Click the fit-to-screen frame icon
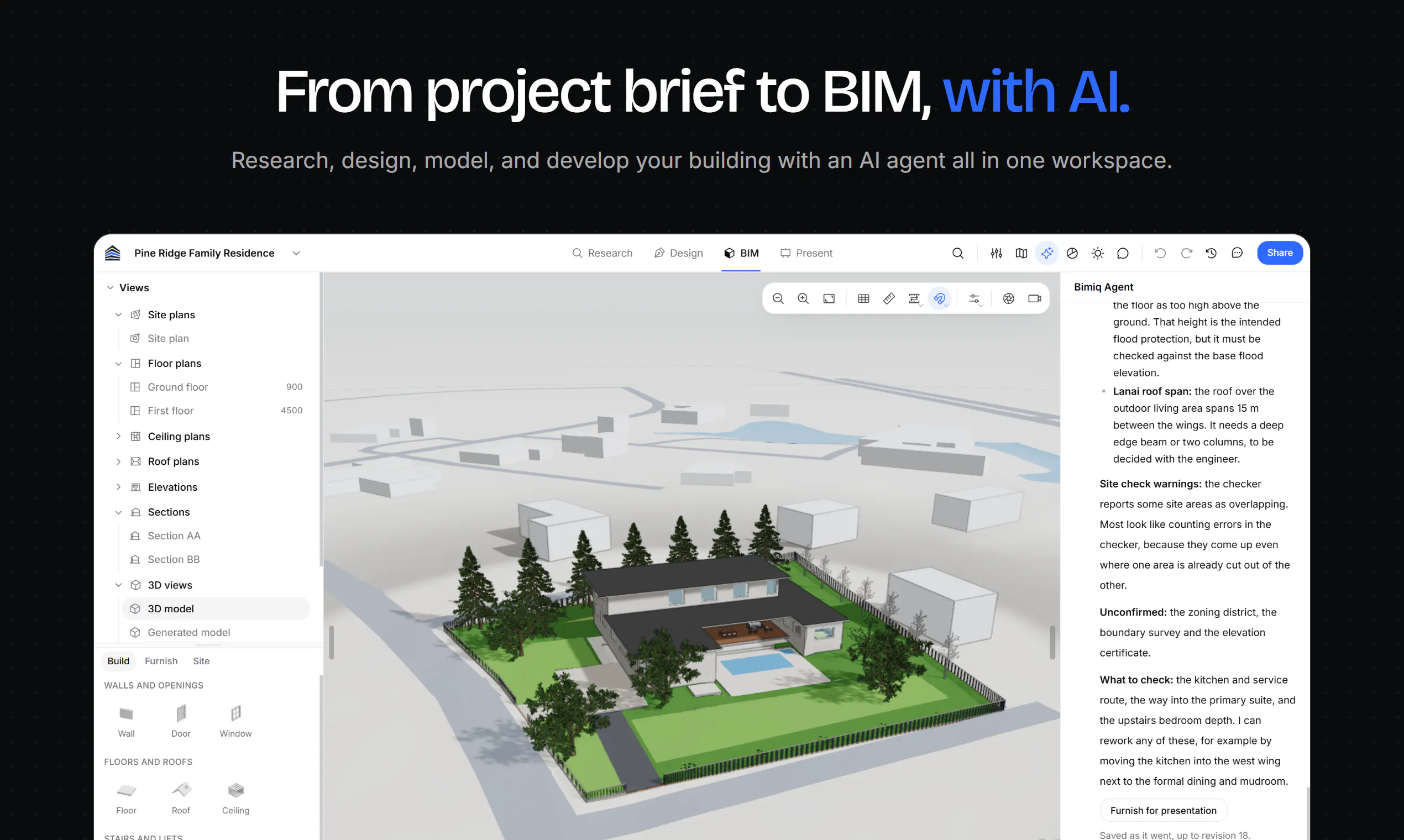 [829, 298]
